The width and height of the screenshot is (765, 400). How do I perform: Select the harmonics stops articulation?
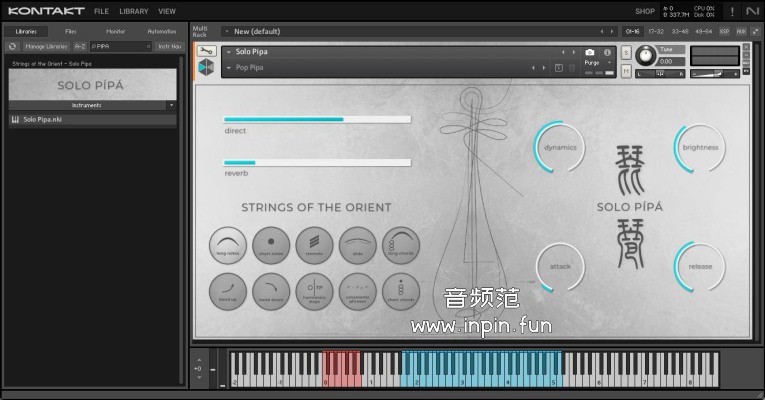pyautogui.click(x=314, y=291)
